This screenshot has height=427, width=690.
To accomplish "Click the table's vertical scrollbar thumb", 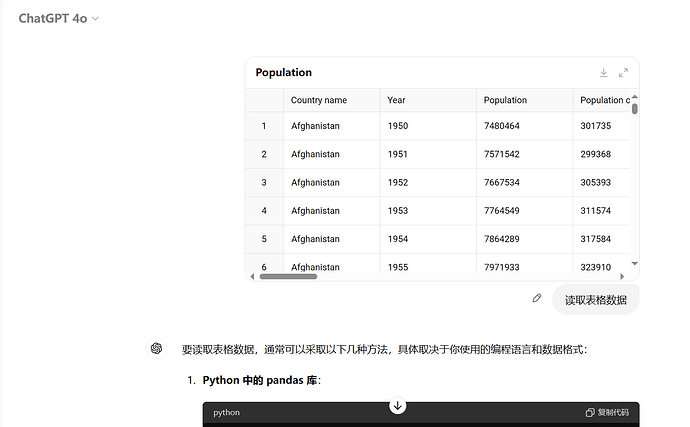I will click(x=635, y=108).
